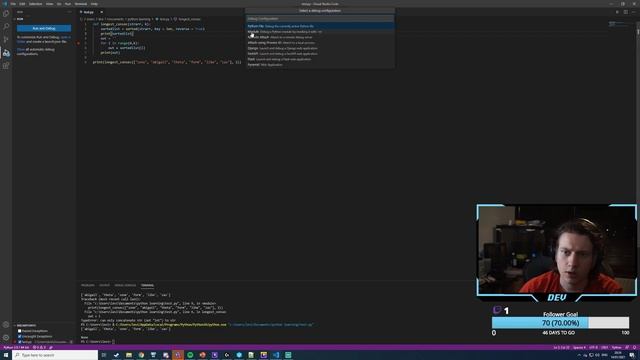Click the Spaces indentation setting in status bar
This screenshot has height=360, width=640.
pyautogui.click(x=579, y=347)
